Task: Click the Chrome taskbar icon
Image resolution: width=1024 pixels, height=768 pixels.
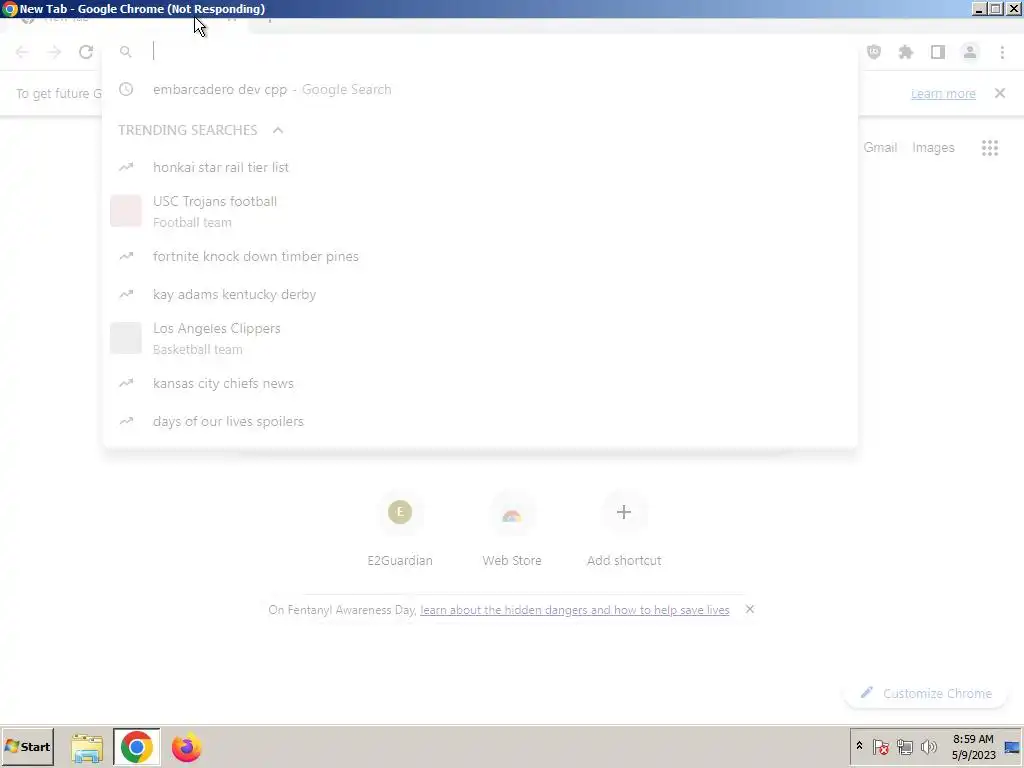Action: pyautogui.click(x=136, y=747)
